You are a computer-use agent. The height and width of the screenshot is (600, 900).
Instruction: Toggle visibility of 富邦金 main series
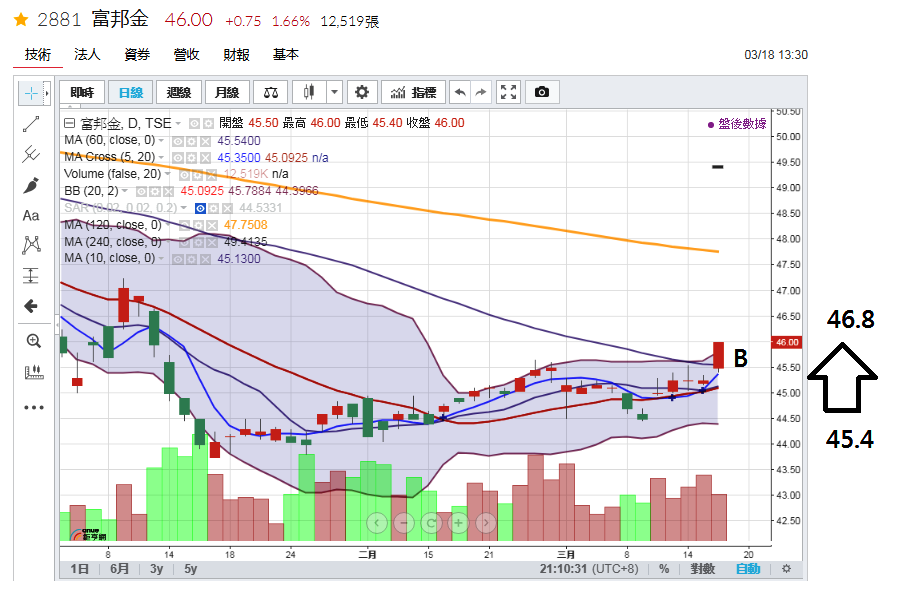(x=194, y=123)
